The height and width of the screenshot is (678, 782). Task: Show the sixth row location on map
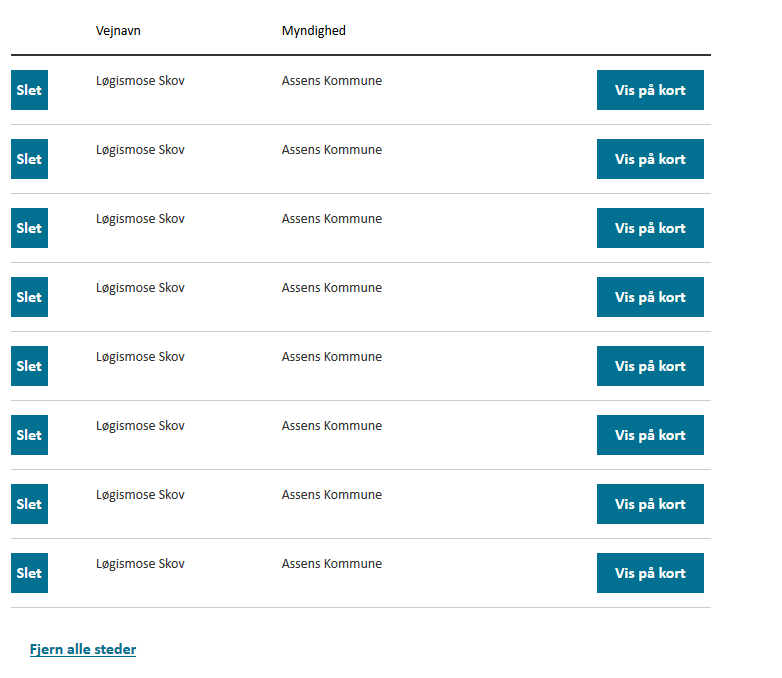click(x=650, y=435)
